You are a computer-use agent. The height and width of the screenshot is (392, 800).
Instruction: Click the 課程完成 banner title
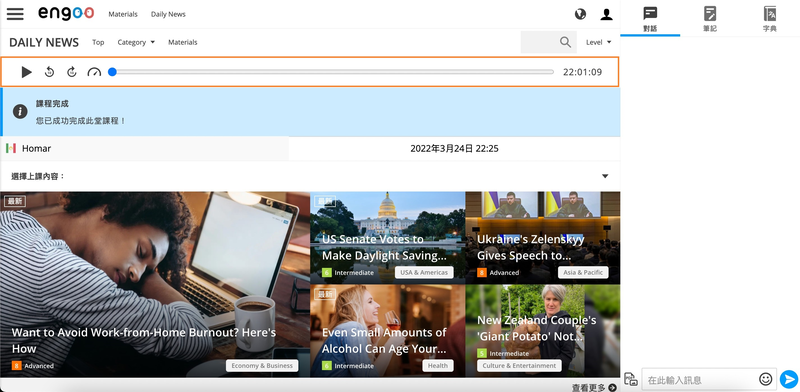52,104
